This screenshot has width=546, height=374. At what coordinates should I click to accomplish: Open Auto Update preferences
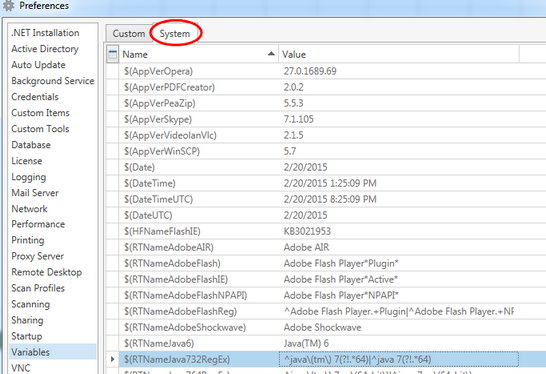tap(38, 65)
